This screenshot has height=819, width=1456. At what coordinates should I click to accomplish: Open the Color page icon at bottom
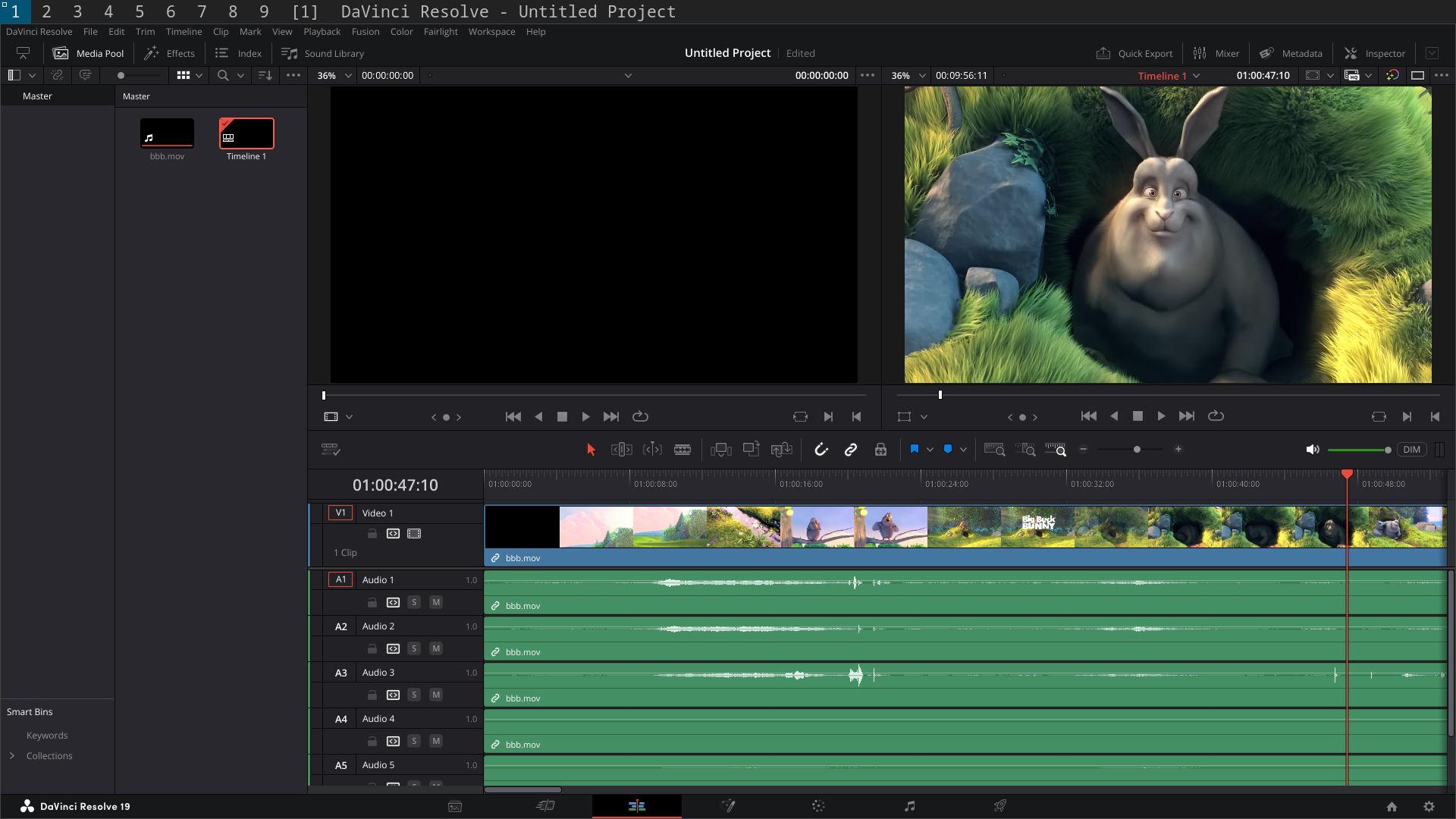coord(818,806)
